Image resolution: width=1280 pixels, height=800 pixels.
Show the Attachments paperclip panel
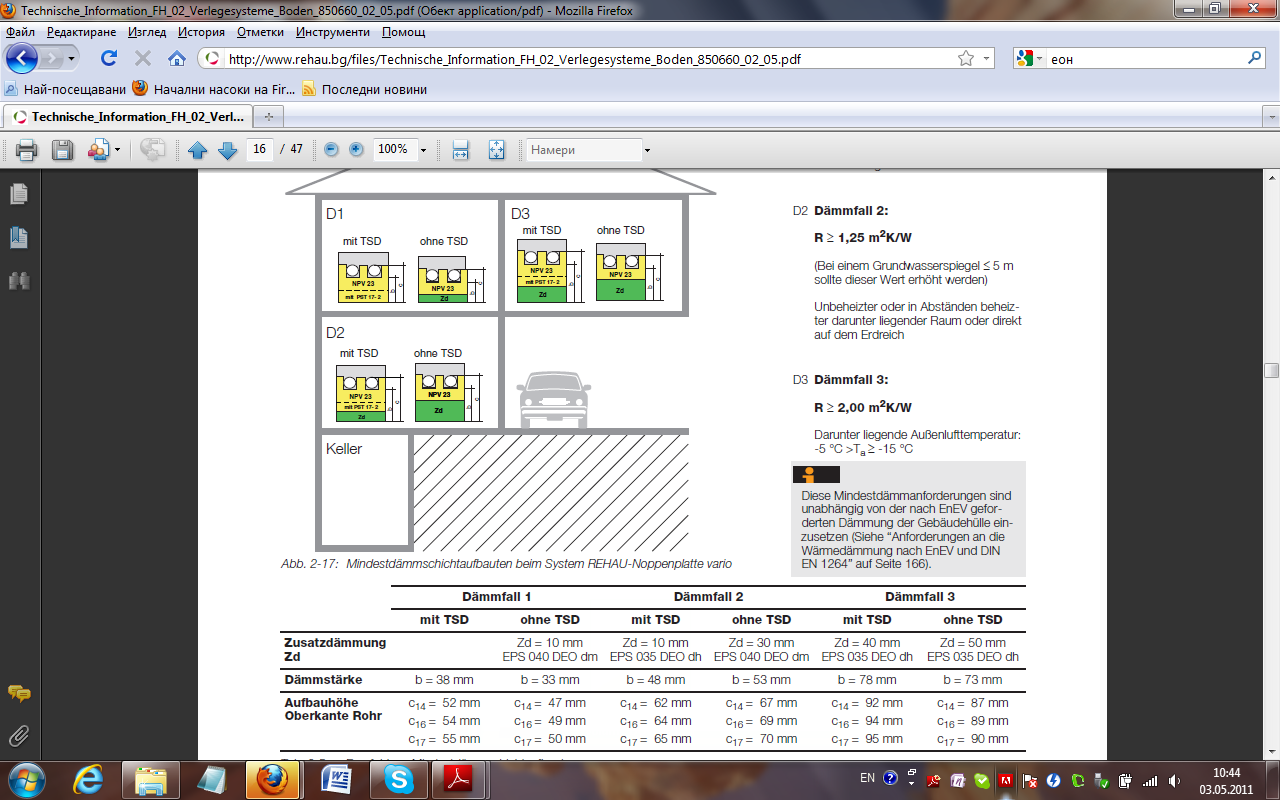19,737
